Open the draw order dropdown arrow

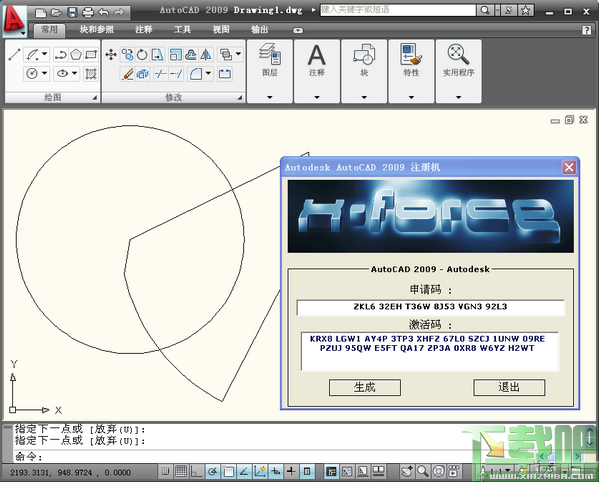[238, 54]
